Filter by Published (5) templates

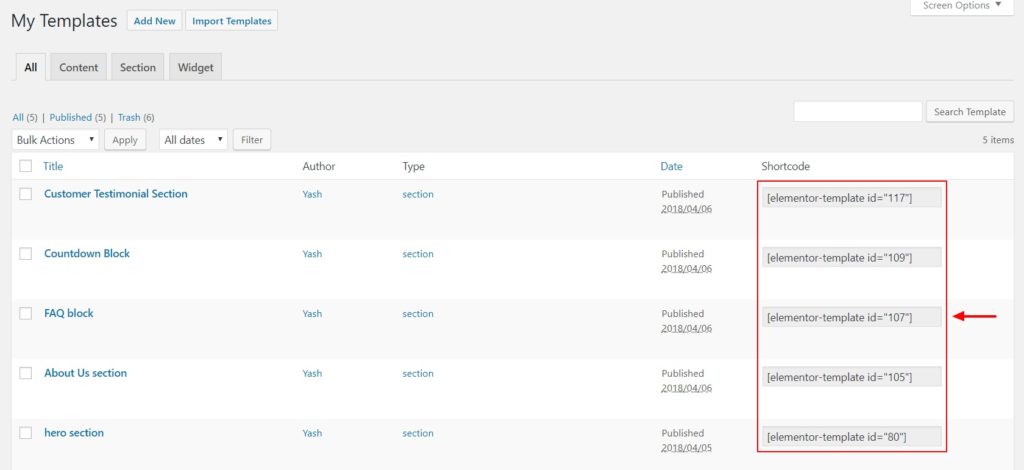coord(78,118)
